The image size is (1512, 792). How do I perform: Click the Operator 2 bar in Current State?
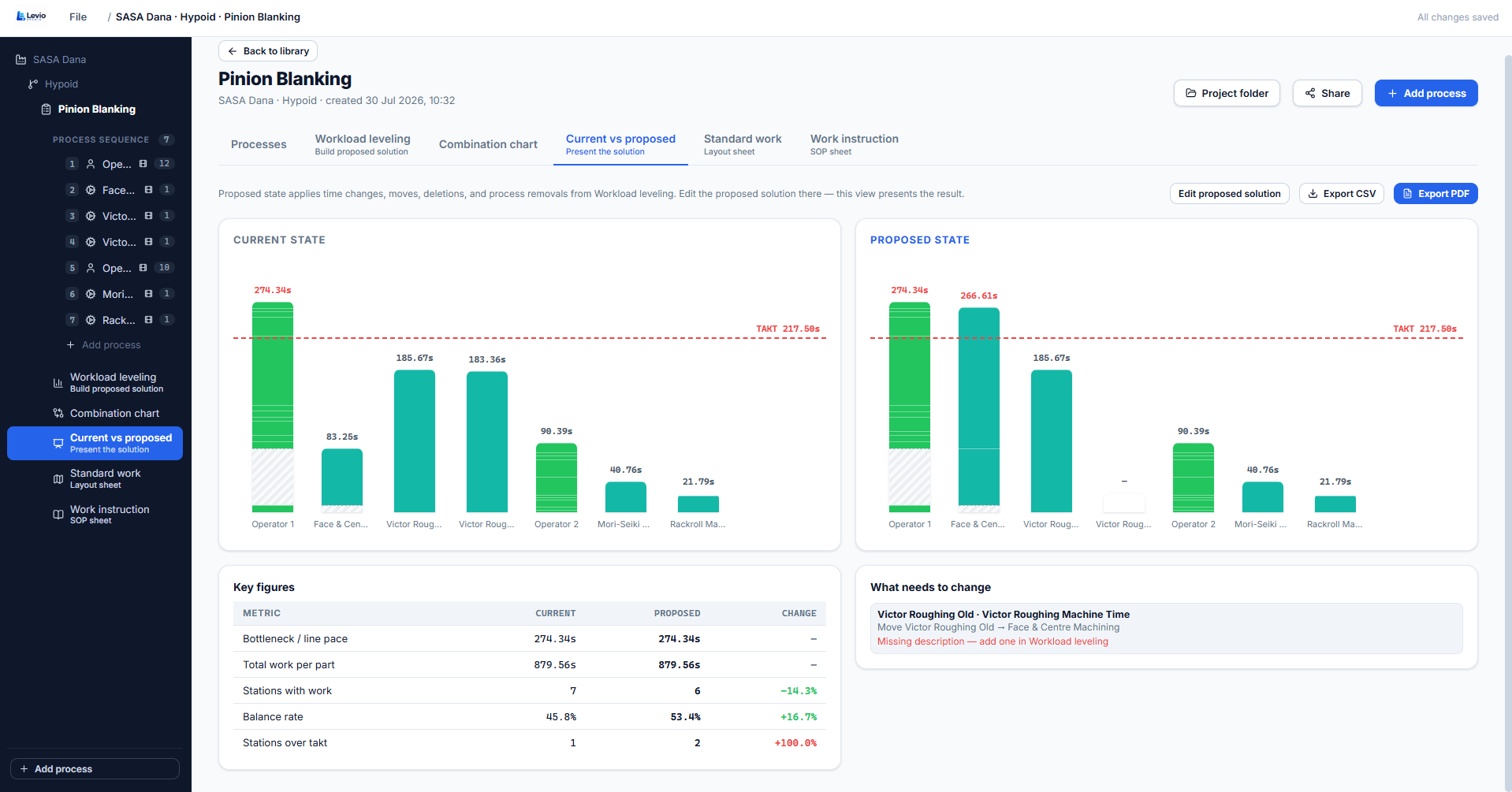click(x=557, y=478)
